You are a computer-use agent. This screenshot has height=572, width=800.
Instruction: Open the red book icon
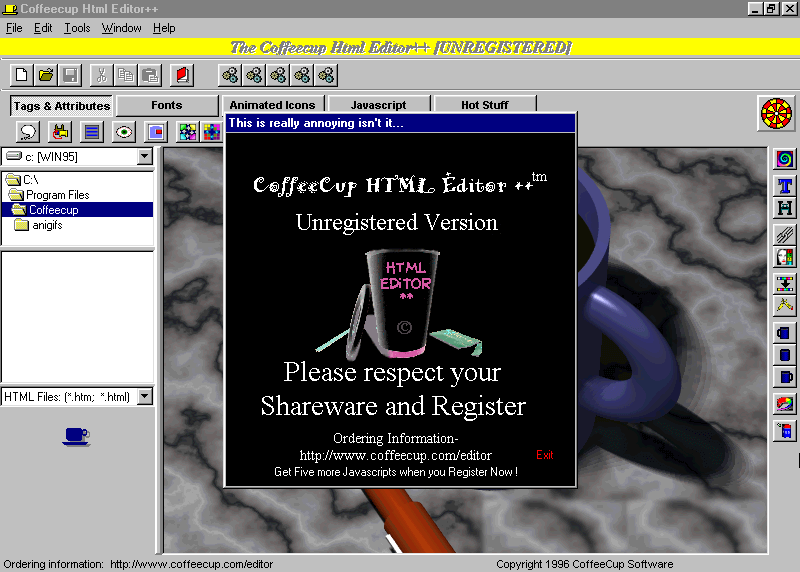coord(182,76)
